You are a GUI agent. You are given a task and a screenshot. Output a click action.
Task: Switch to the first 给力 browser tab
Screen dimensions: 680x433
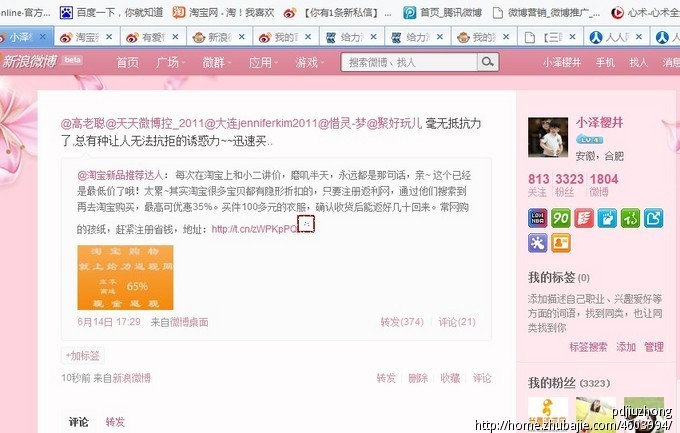point(350,37)
